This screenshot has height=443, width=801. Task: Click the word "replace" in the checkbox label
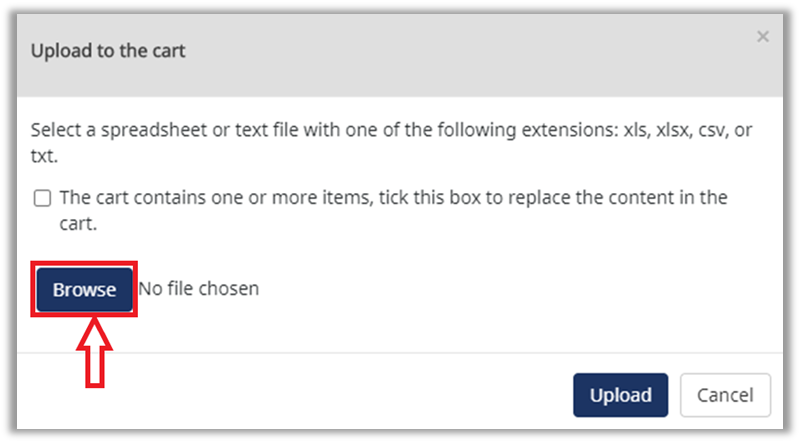tap(542, 197)
